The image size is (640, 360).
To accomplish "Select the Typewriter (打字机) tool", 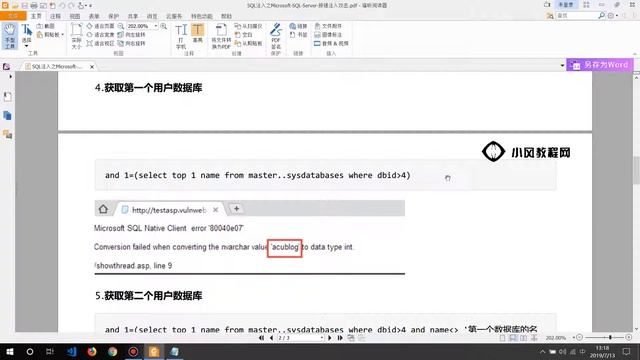I will coord(181,36).
